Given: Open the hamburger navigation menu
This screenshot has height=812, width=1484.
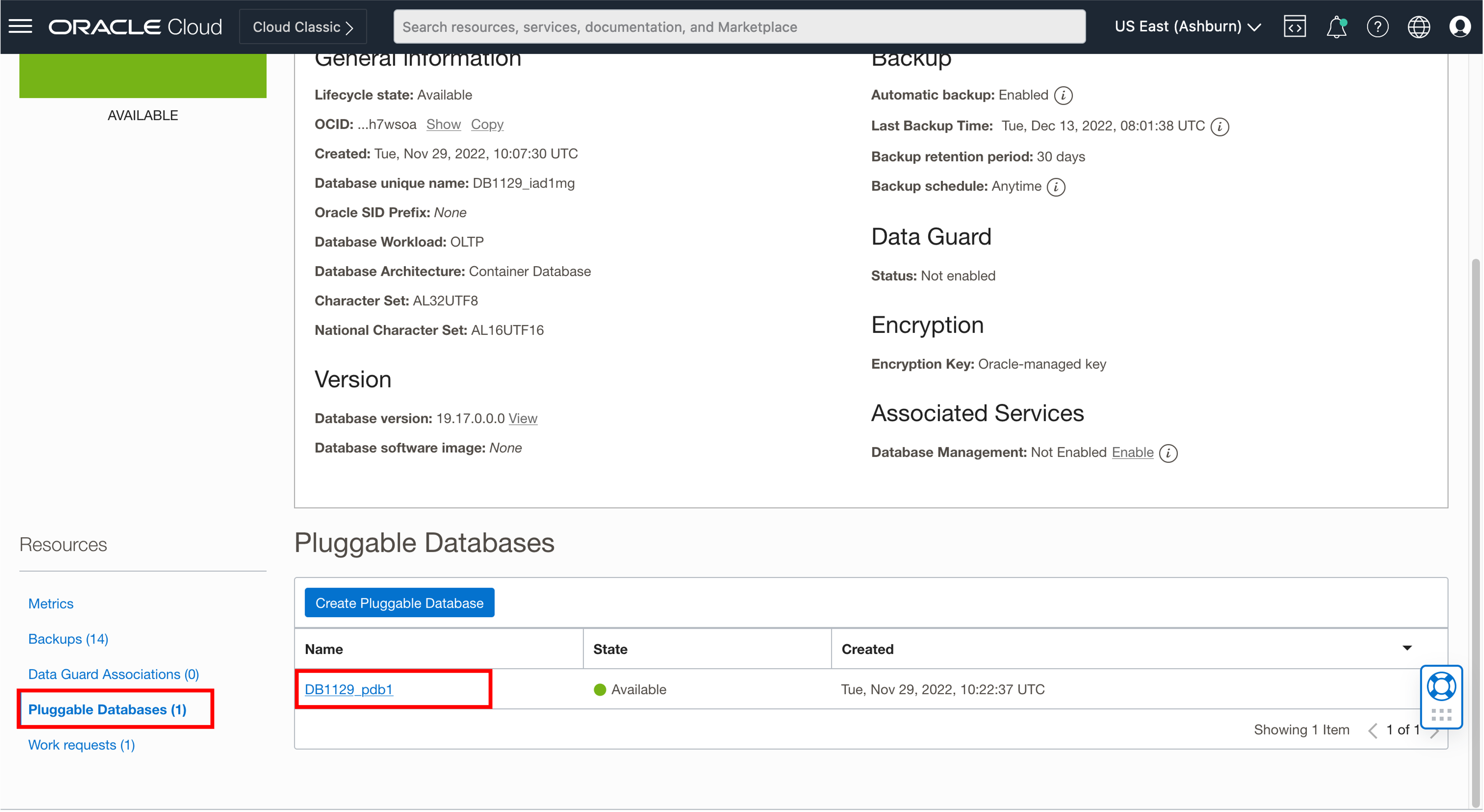Looking at the screenshot, I should (x=21, y=26).
